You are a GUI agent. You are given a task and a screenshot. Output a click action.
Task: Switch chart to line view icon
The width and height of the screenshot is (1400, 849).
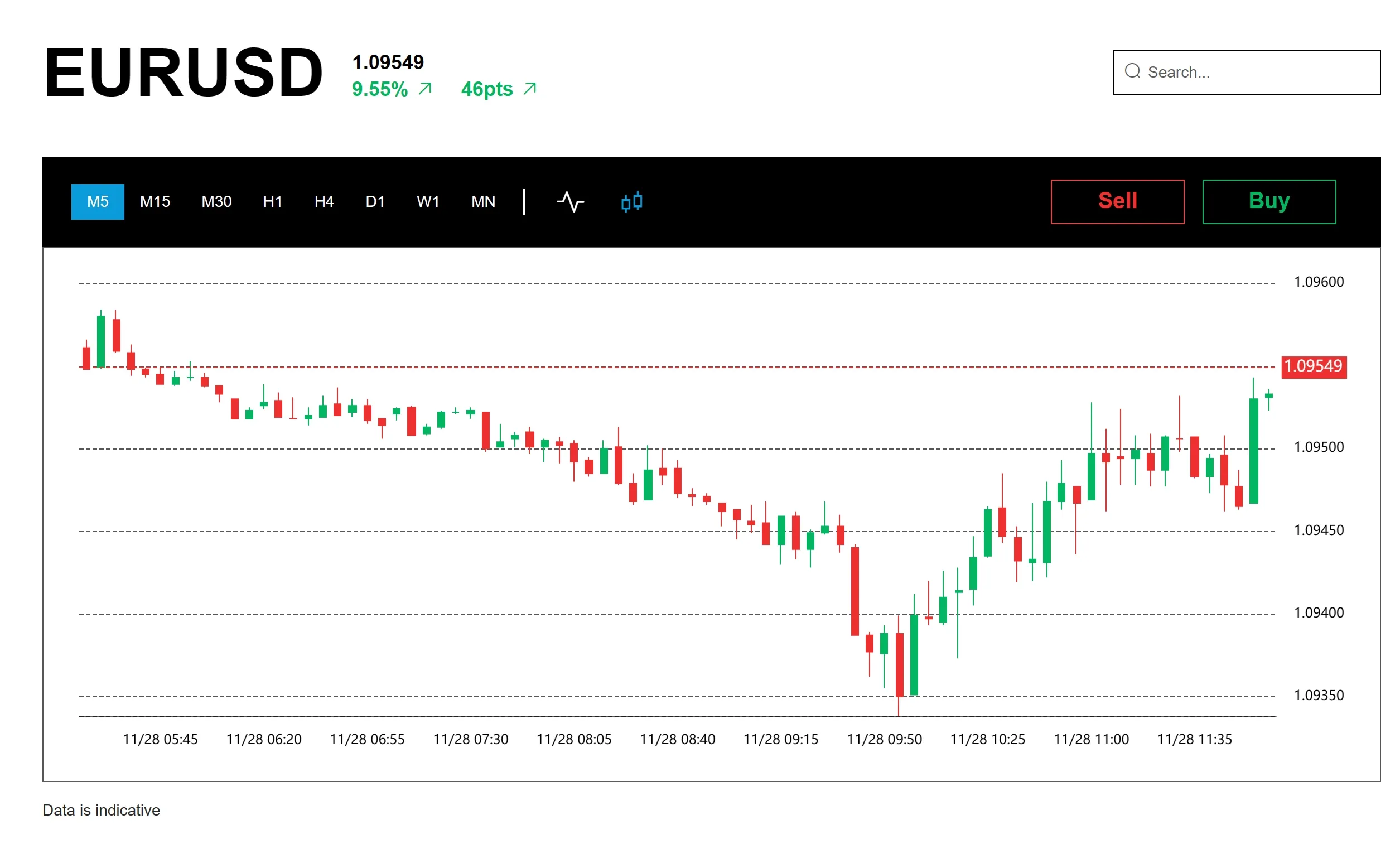coord(570,202)
